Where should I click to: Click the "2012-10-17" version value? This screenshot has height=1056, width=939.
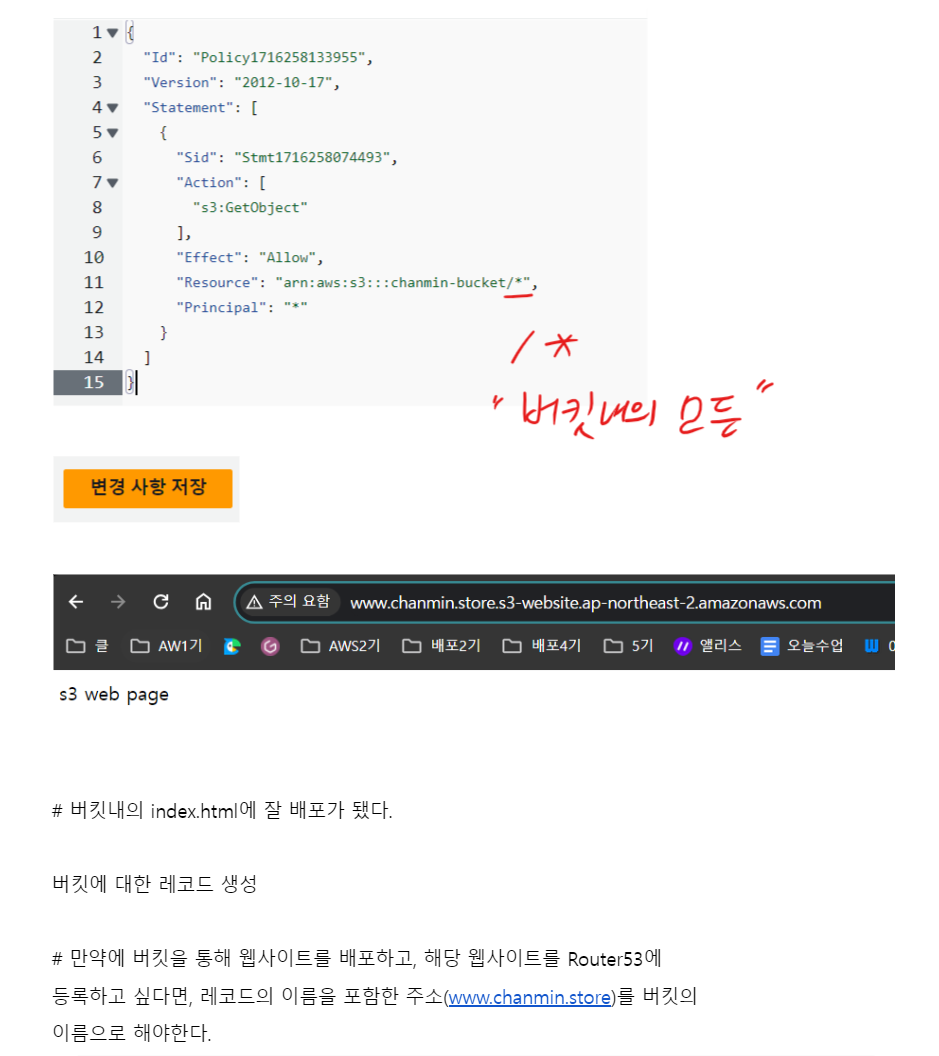pyautogui.click(x=283, y=82)
